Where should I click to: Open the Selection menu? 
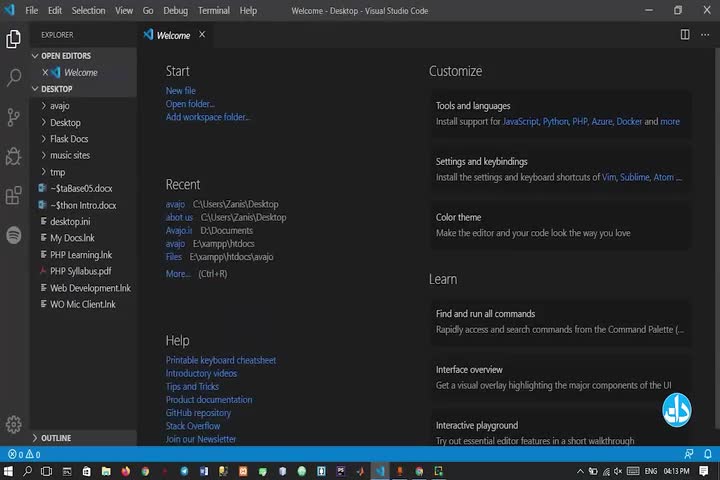88,10
